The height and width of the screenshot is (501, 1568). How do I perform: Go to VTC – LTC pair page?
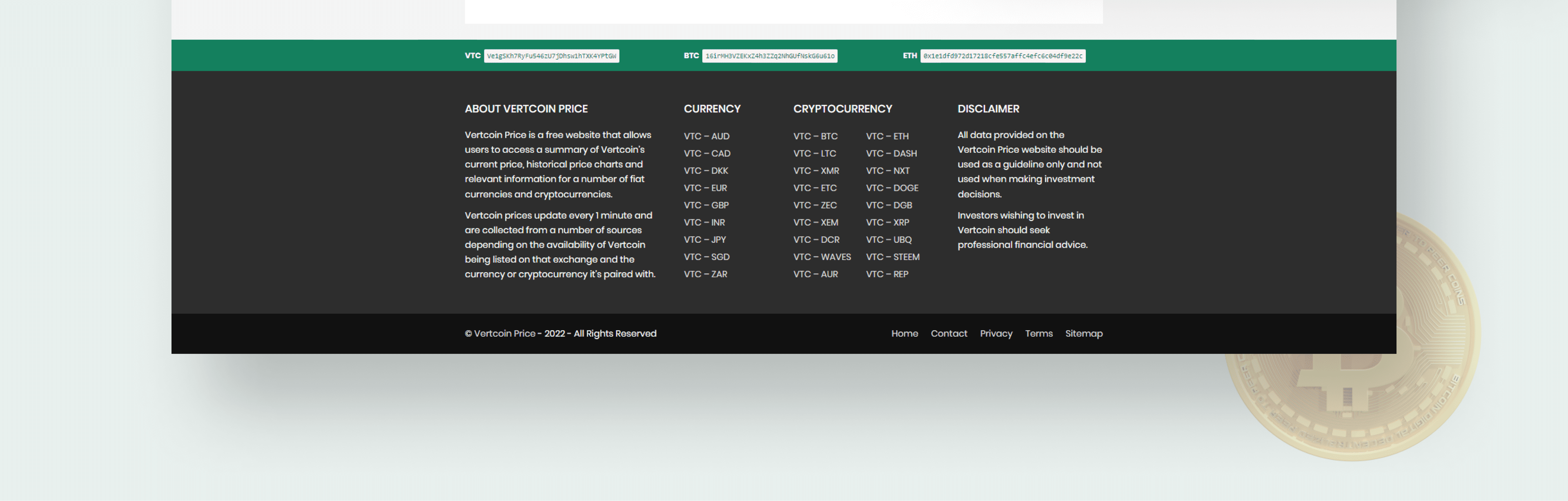click(815, 154)
